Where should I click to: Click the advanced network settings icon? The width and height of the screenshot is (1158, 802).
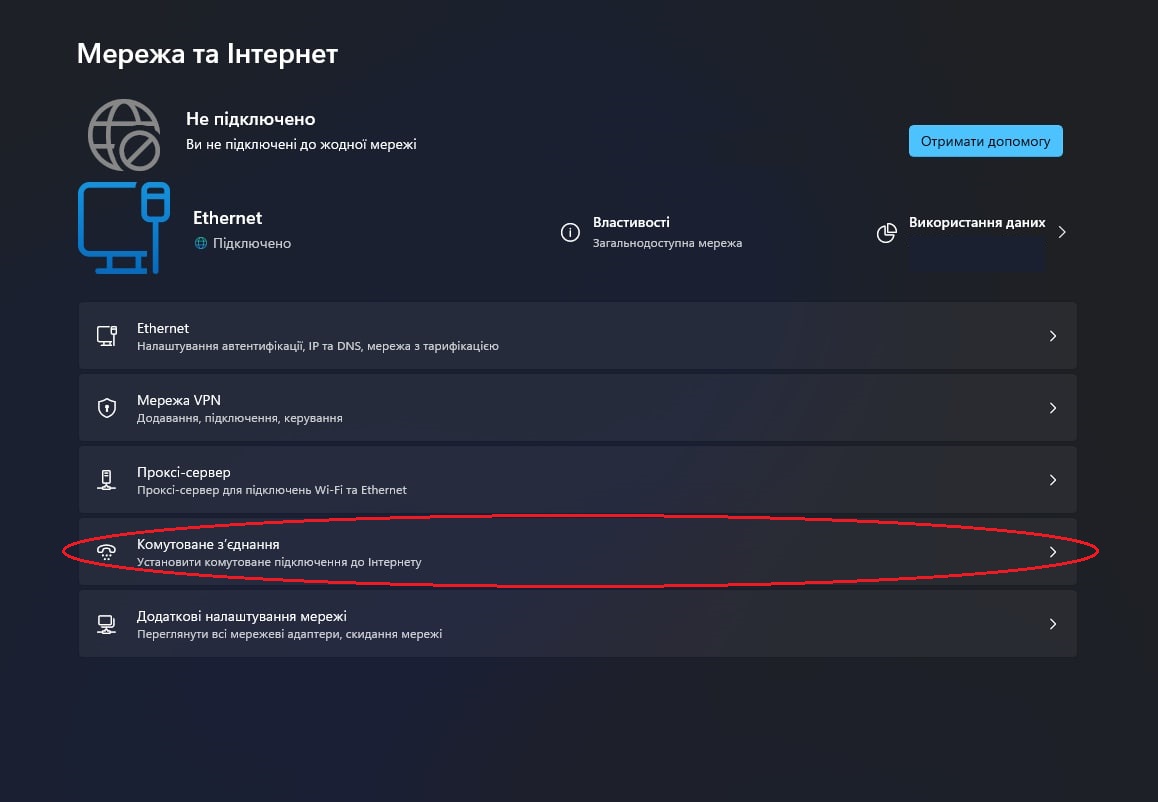coord(107,624)
